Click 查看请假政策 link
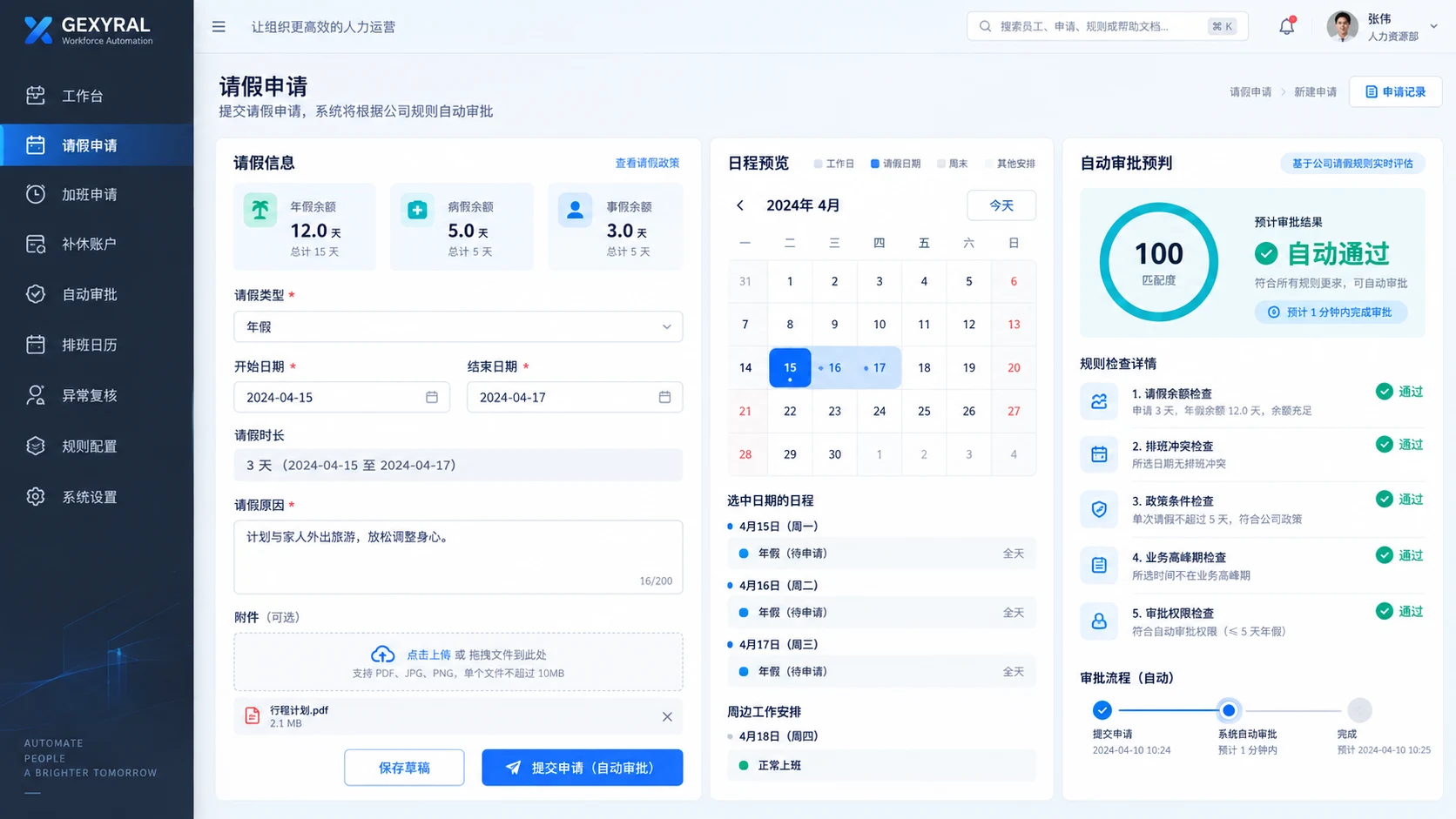Image resolution: width=1456 pixels, height=819 pixels. (x=647, y=163)
